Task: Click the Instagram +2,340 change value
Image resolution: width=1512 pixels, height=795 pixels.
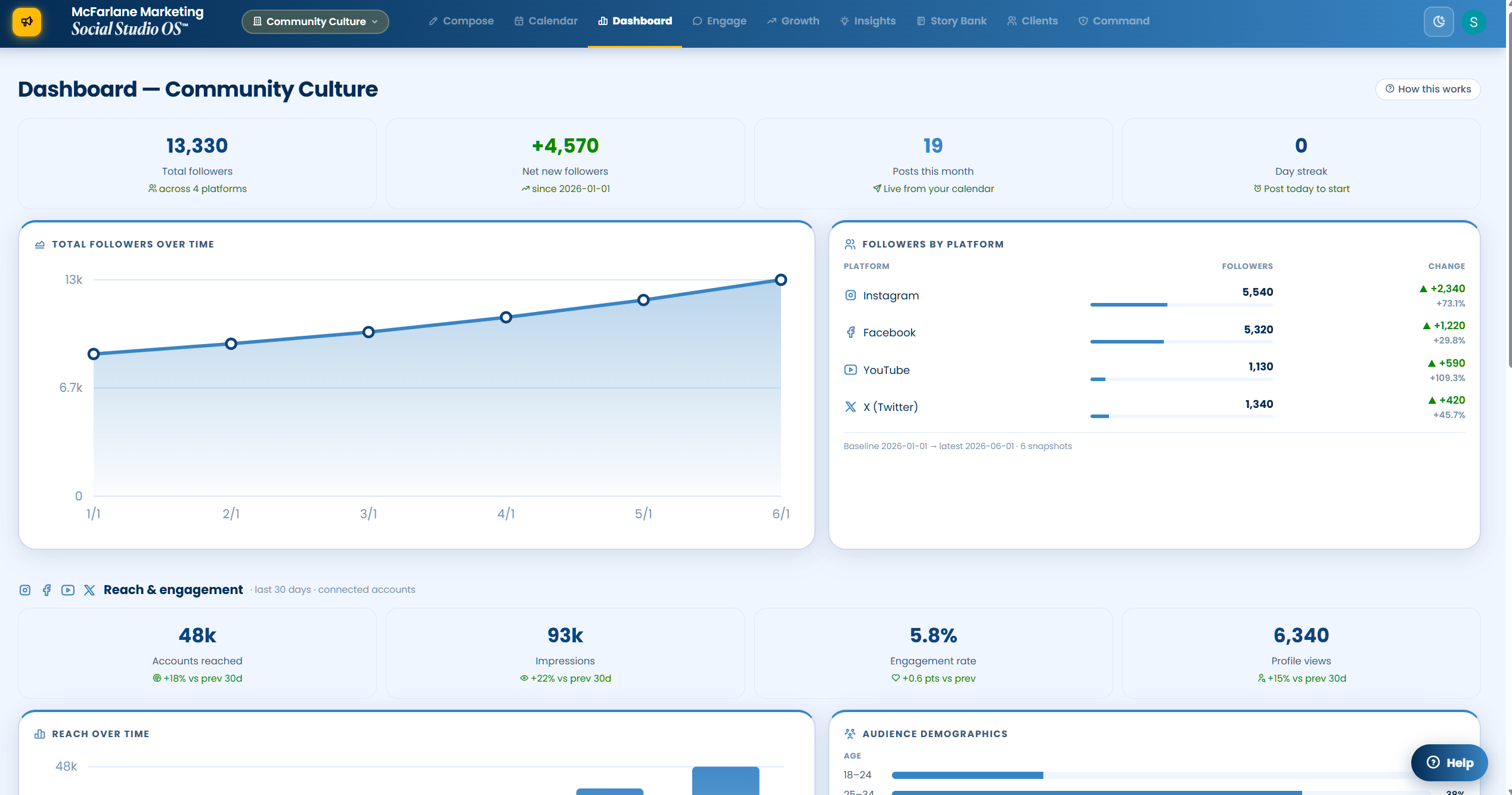Action: coord(1442,289)
